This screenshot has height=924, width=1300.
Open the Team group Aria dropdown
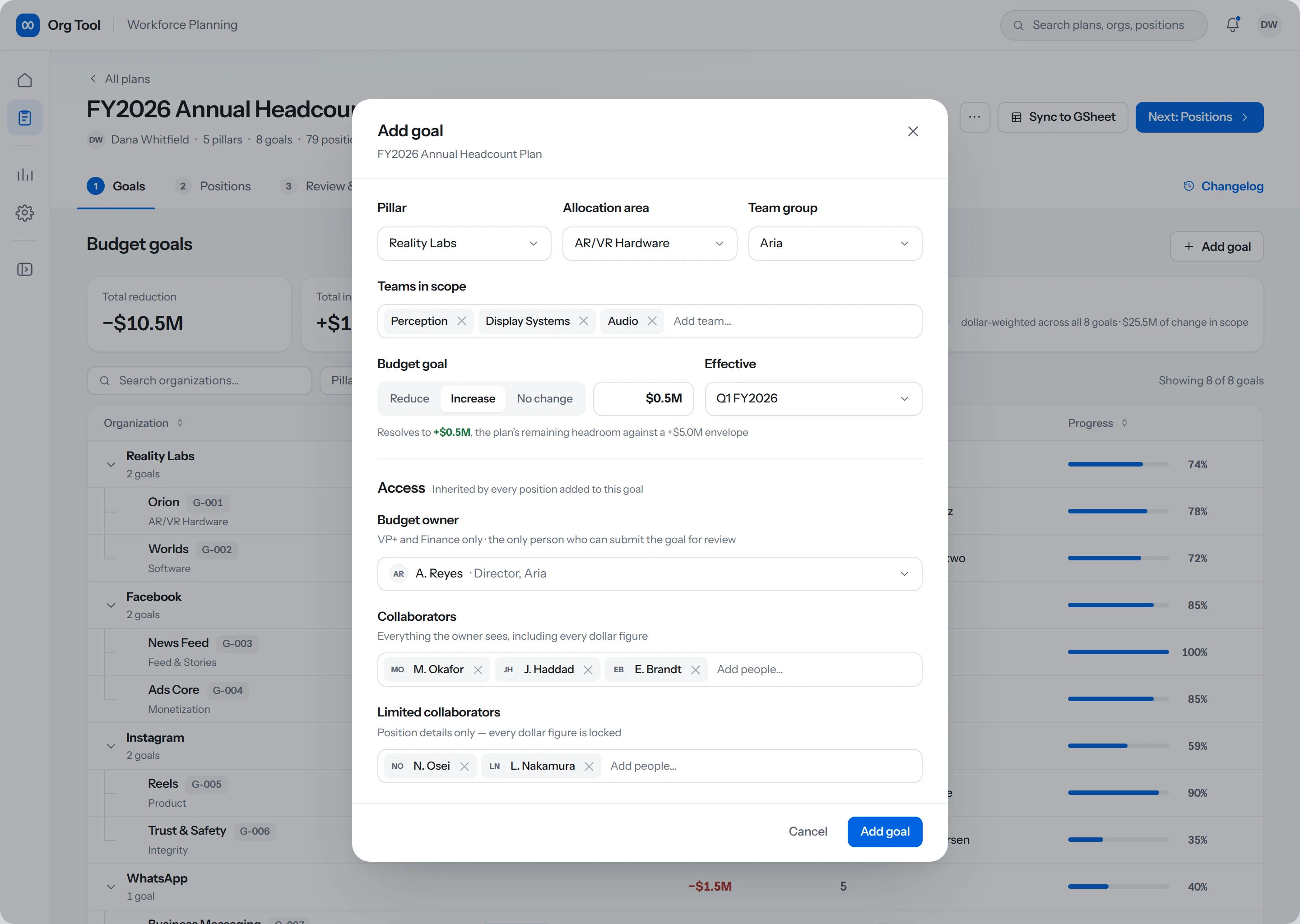point(835,244)
